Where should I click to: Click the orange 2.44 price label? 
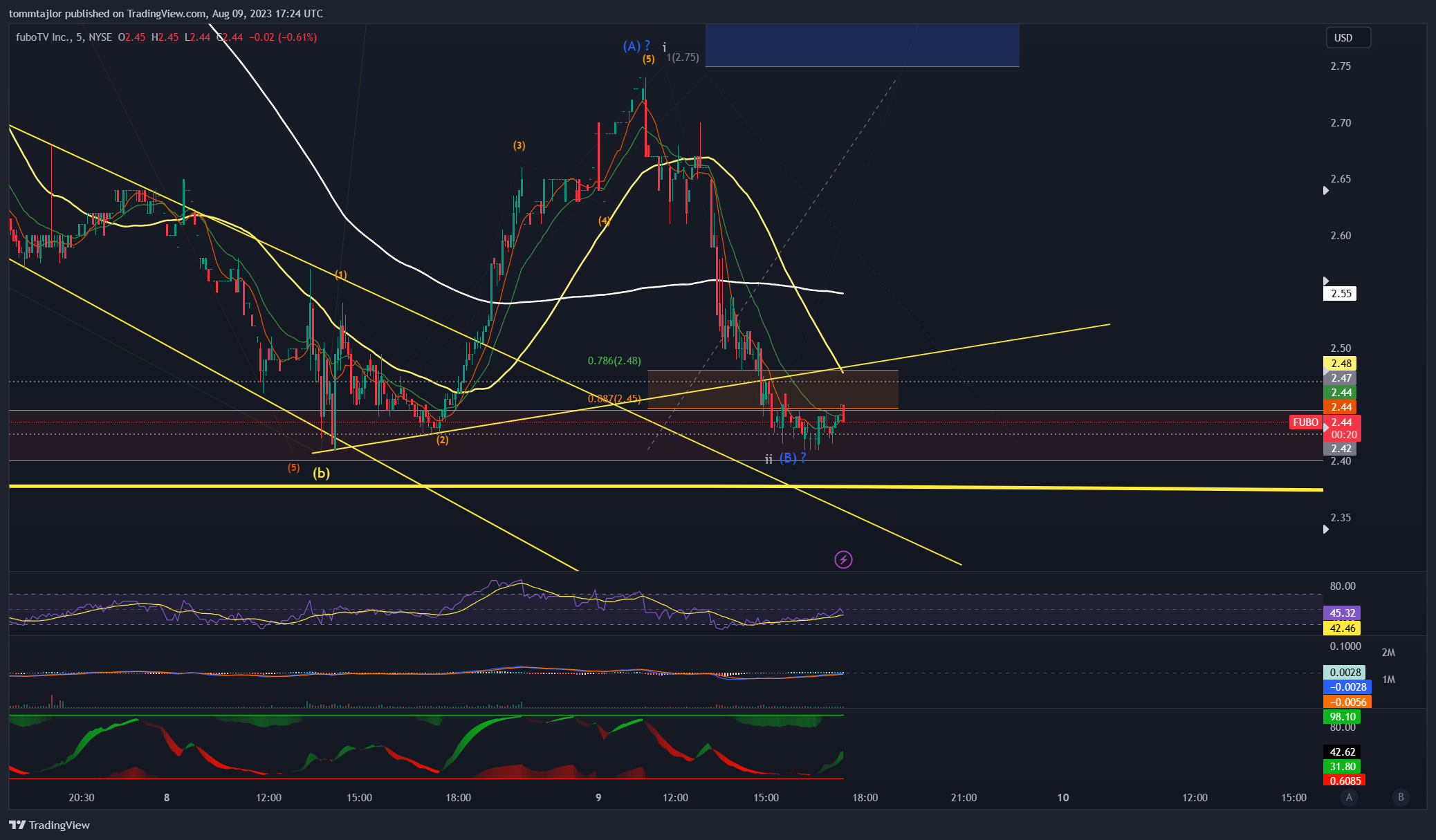(x=1340, y=407)
